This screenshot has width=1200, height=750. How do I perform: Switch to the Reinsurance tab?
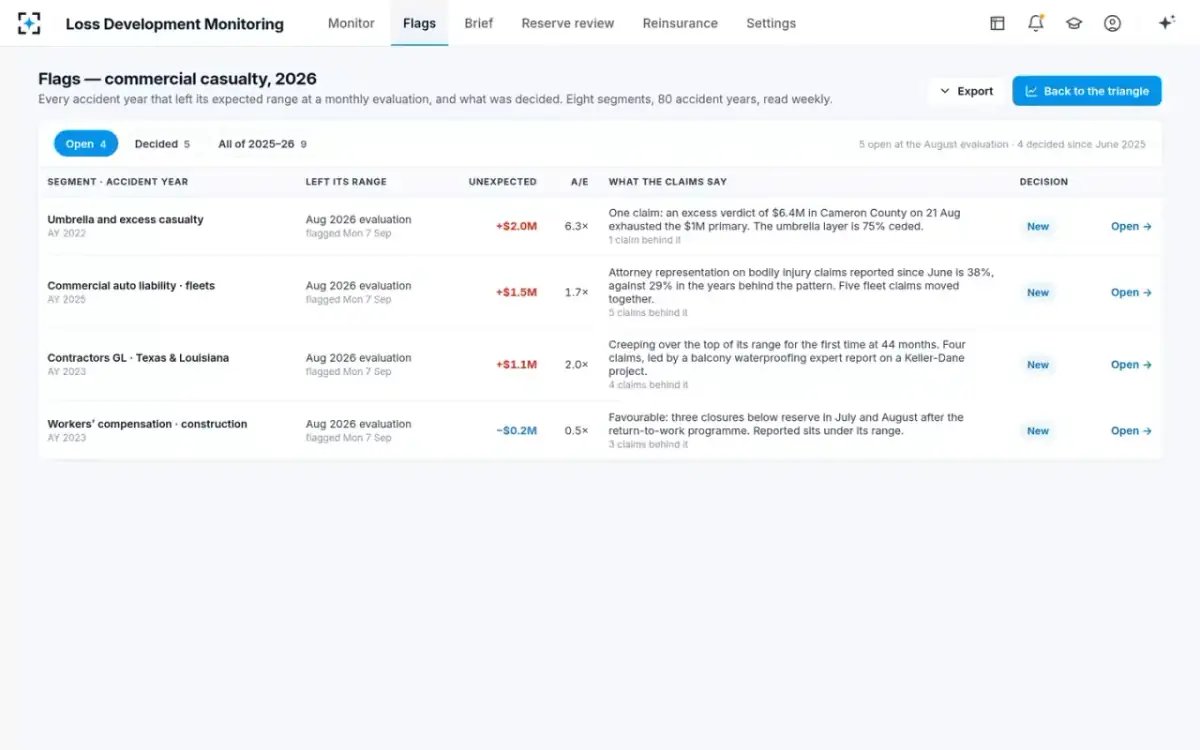point(680,23)
